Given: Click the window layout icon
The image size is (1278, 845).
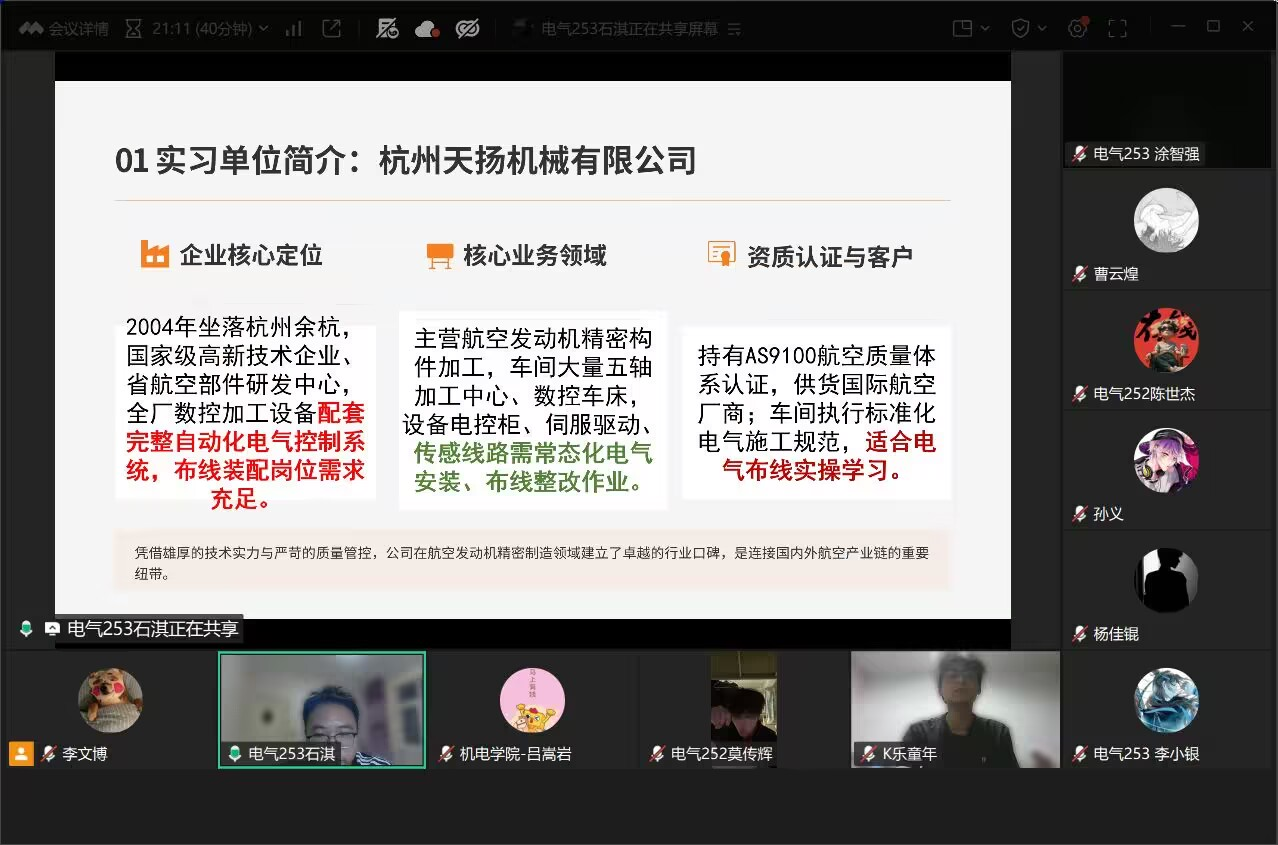Looking at the screenshot, I should pos(962,29).
